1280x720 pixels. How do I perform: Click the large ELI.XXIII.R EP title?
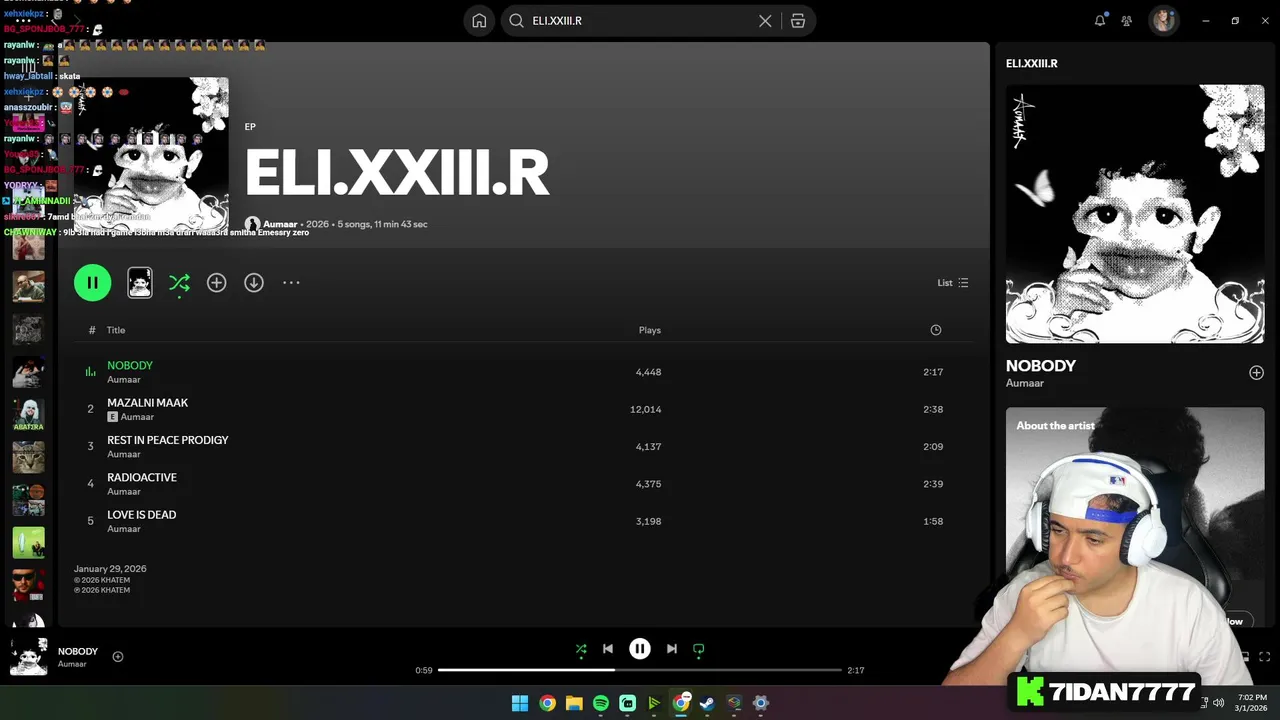pos(397,174)
